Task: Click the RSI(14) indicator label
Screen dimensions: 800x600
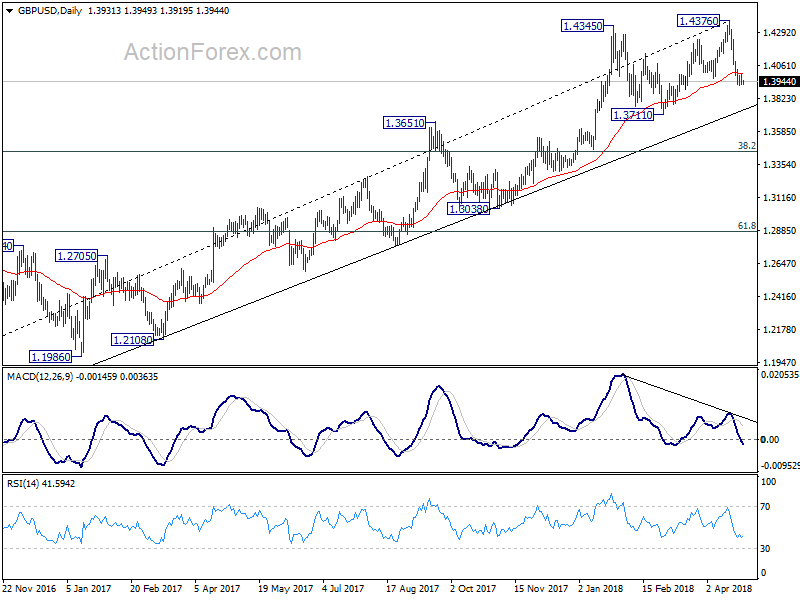Action: tap(23, 483)
